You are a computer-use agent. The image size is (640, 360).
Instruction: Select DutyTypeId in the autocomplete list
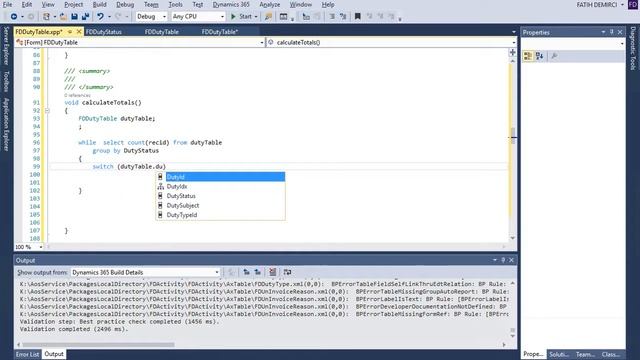[x=220, y=215]
